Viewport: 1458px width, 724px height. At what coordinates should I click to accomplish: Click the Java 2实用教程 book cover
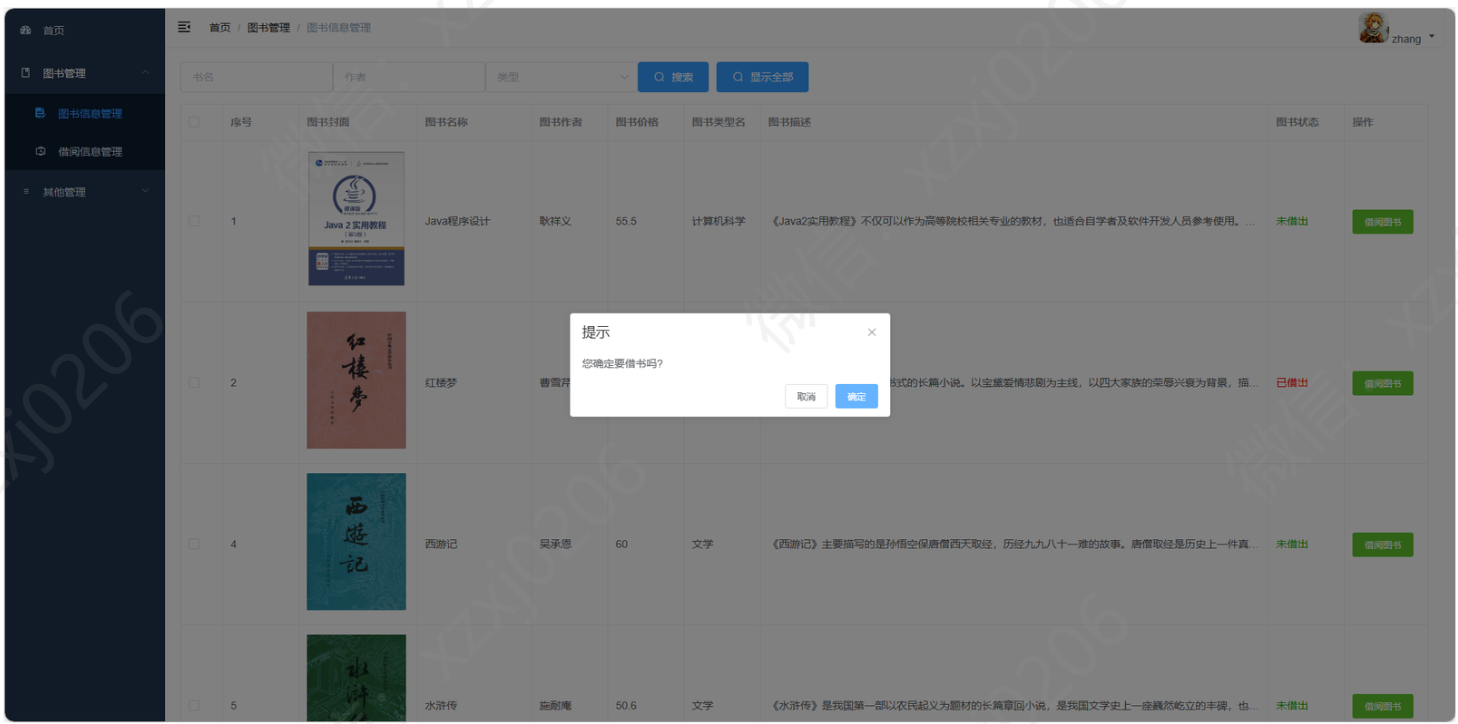(x=356, y=219)
